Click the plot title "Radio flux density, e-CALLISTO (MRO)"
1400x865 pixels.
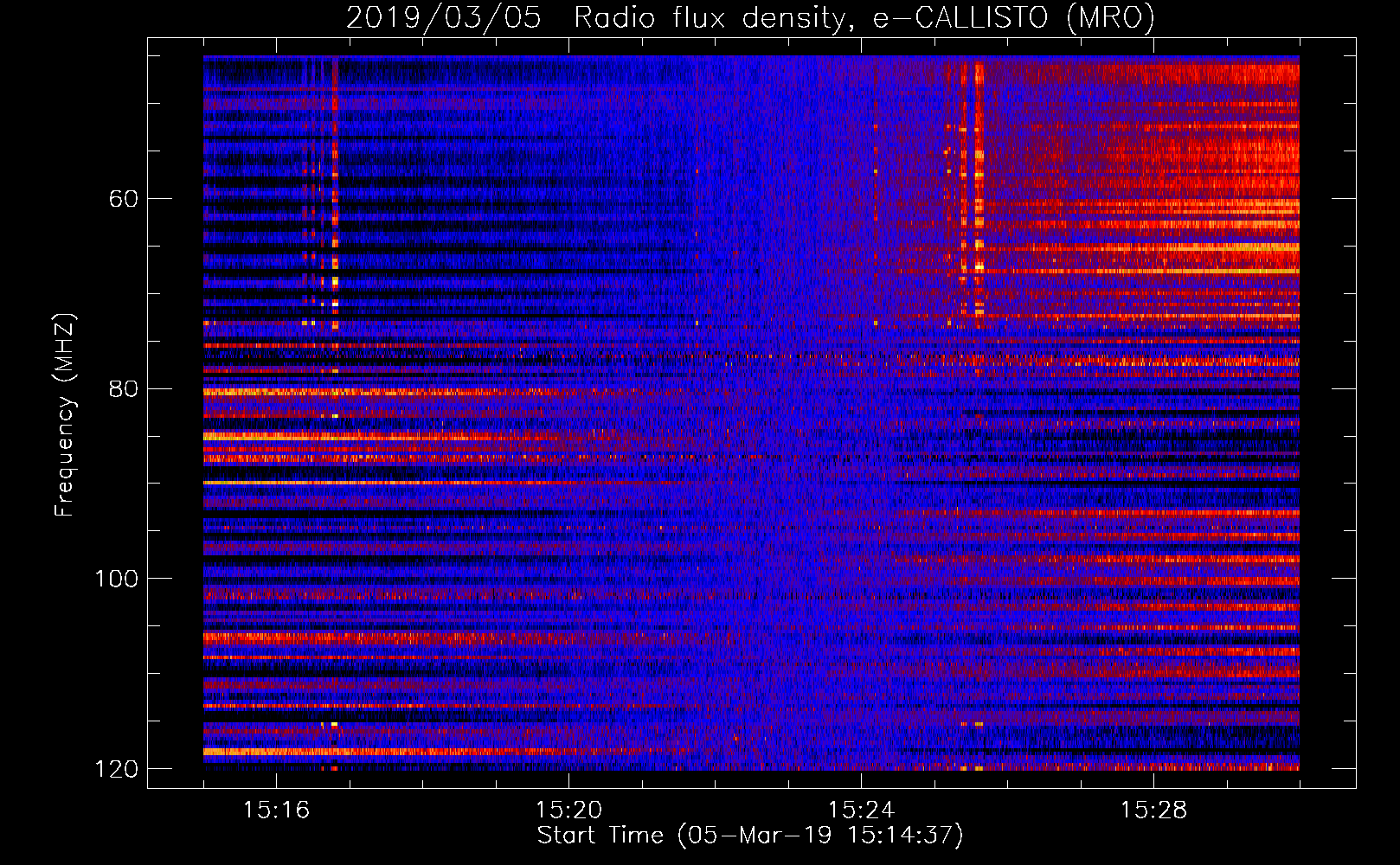864,17
